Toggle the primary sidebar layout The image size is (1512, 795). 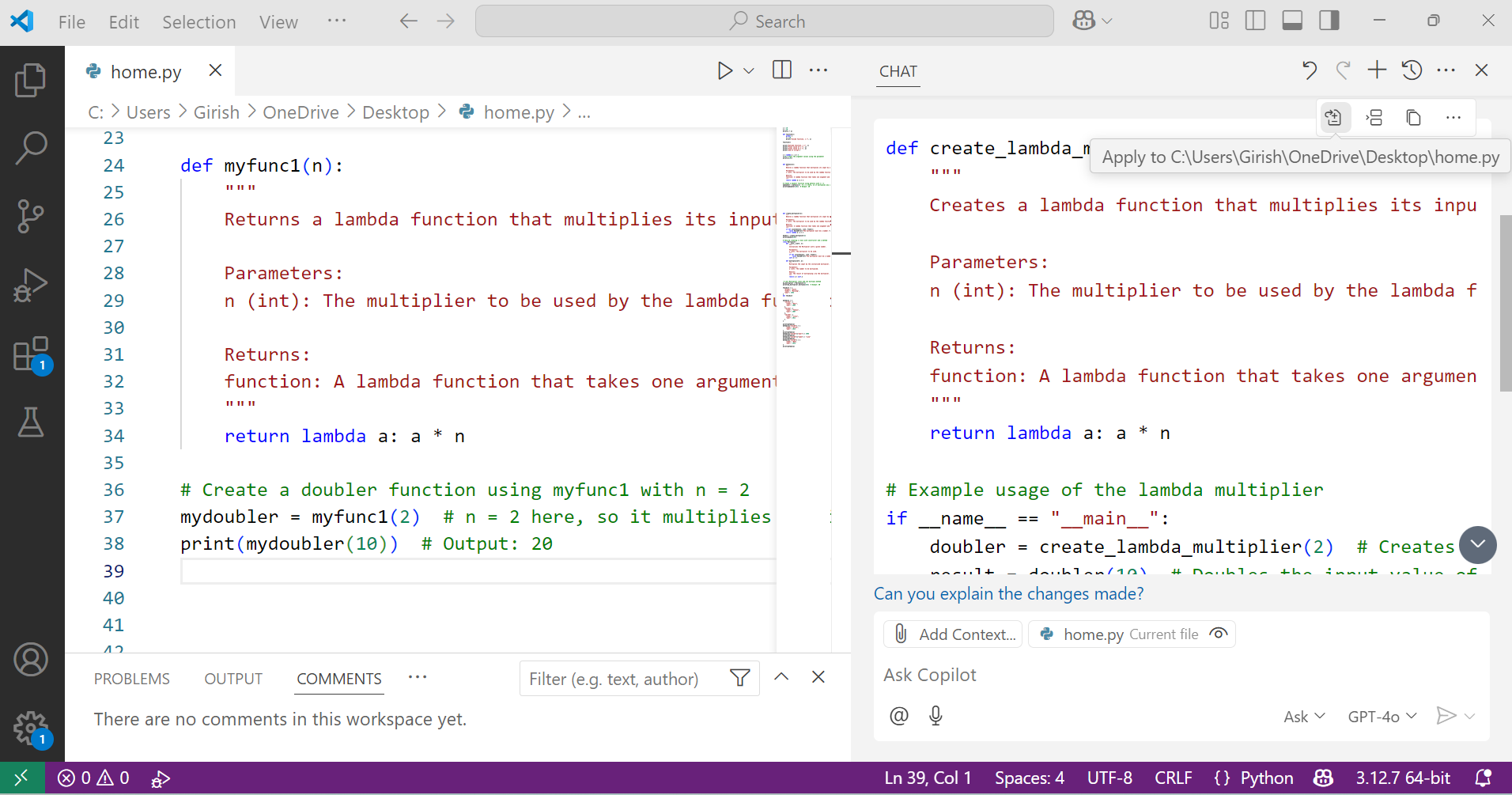[x=1255, y=21]
